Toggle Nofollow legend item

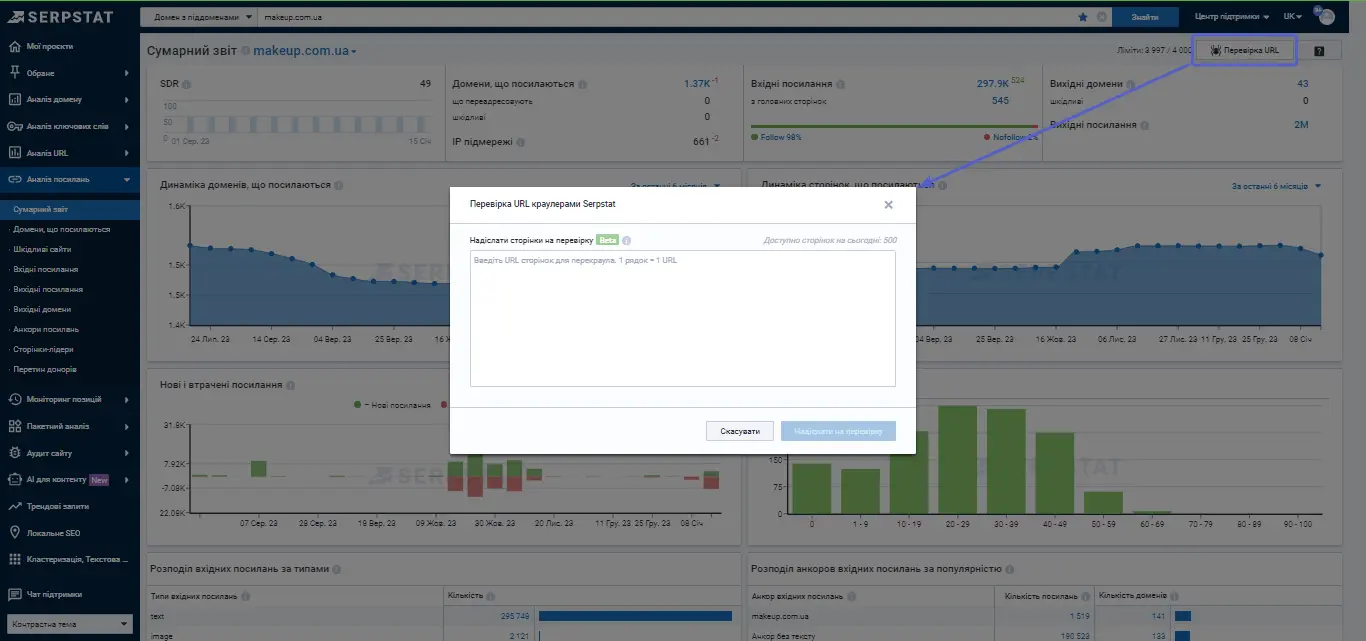tap(1011, 137)
